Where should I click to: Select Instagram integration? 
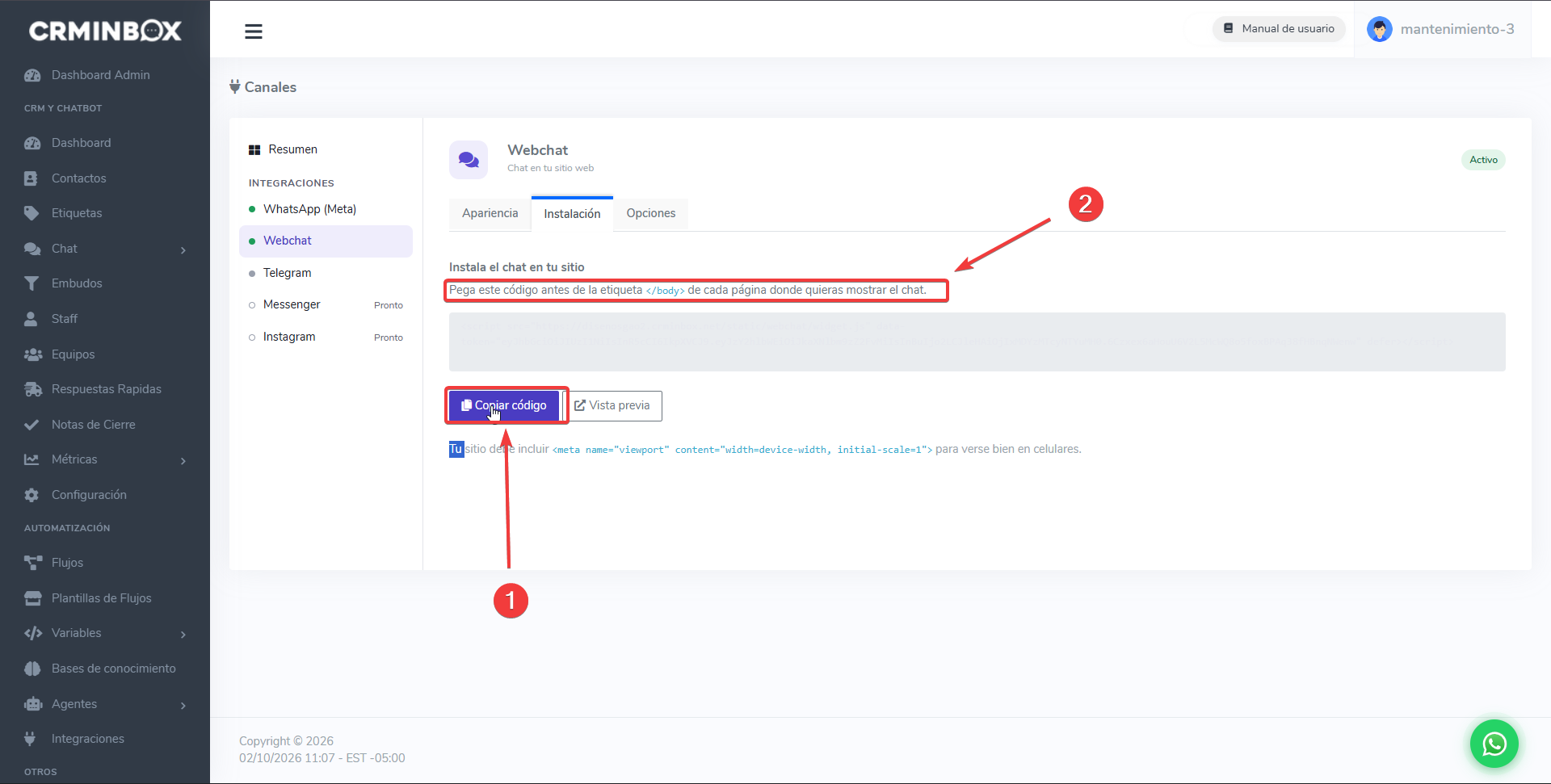[x=326, y=337]
